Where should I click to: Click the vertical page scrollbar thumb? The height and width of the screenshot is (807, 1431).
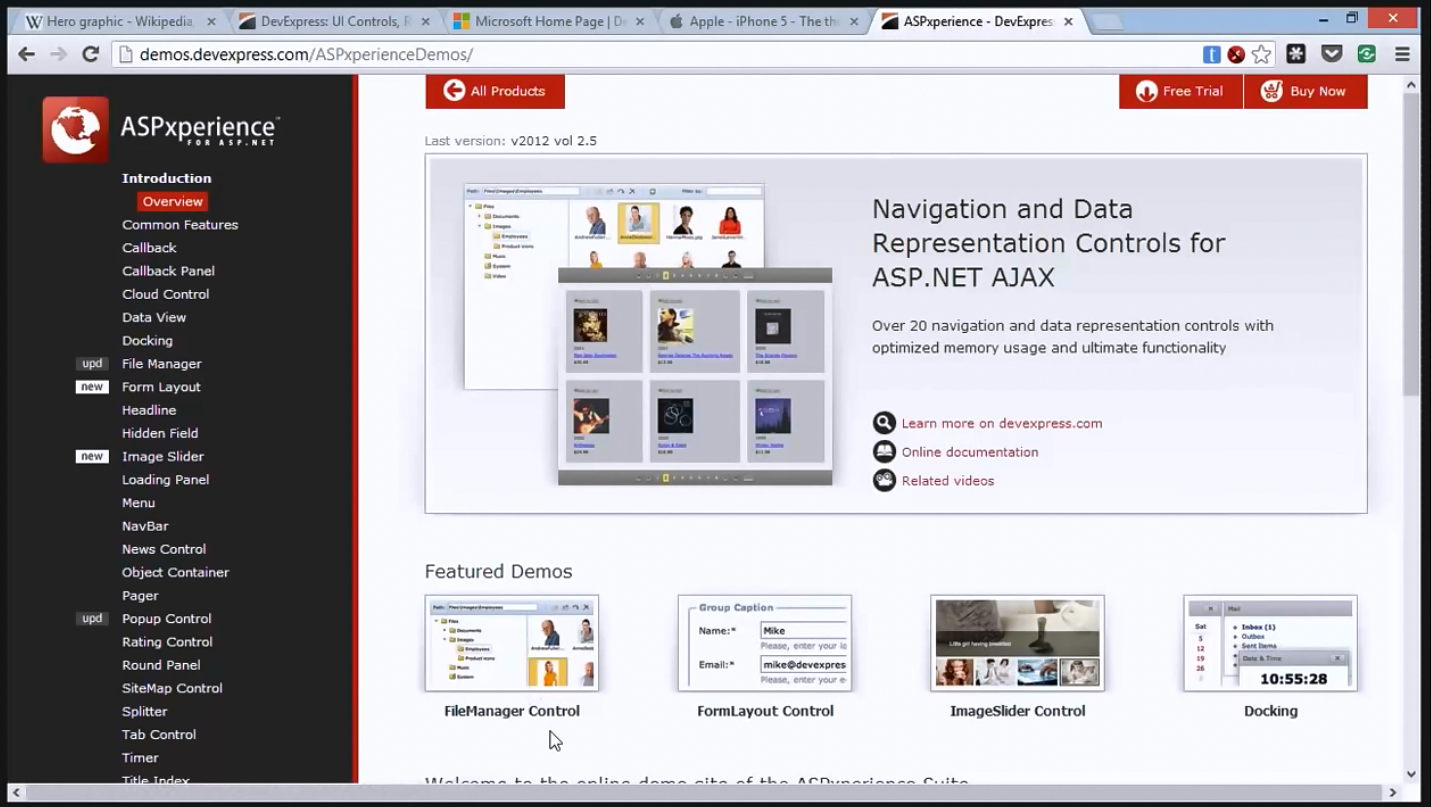coord(1411,245)
